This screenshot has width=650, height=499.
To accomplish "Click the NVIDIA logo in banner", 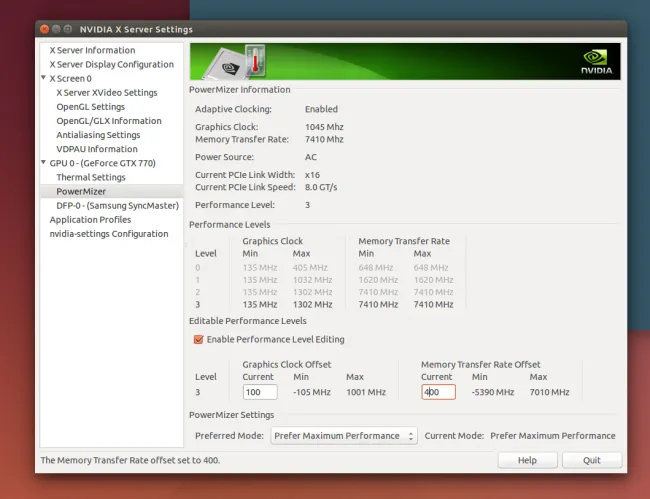I will pos(597,62).
